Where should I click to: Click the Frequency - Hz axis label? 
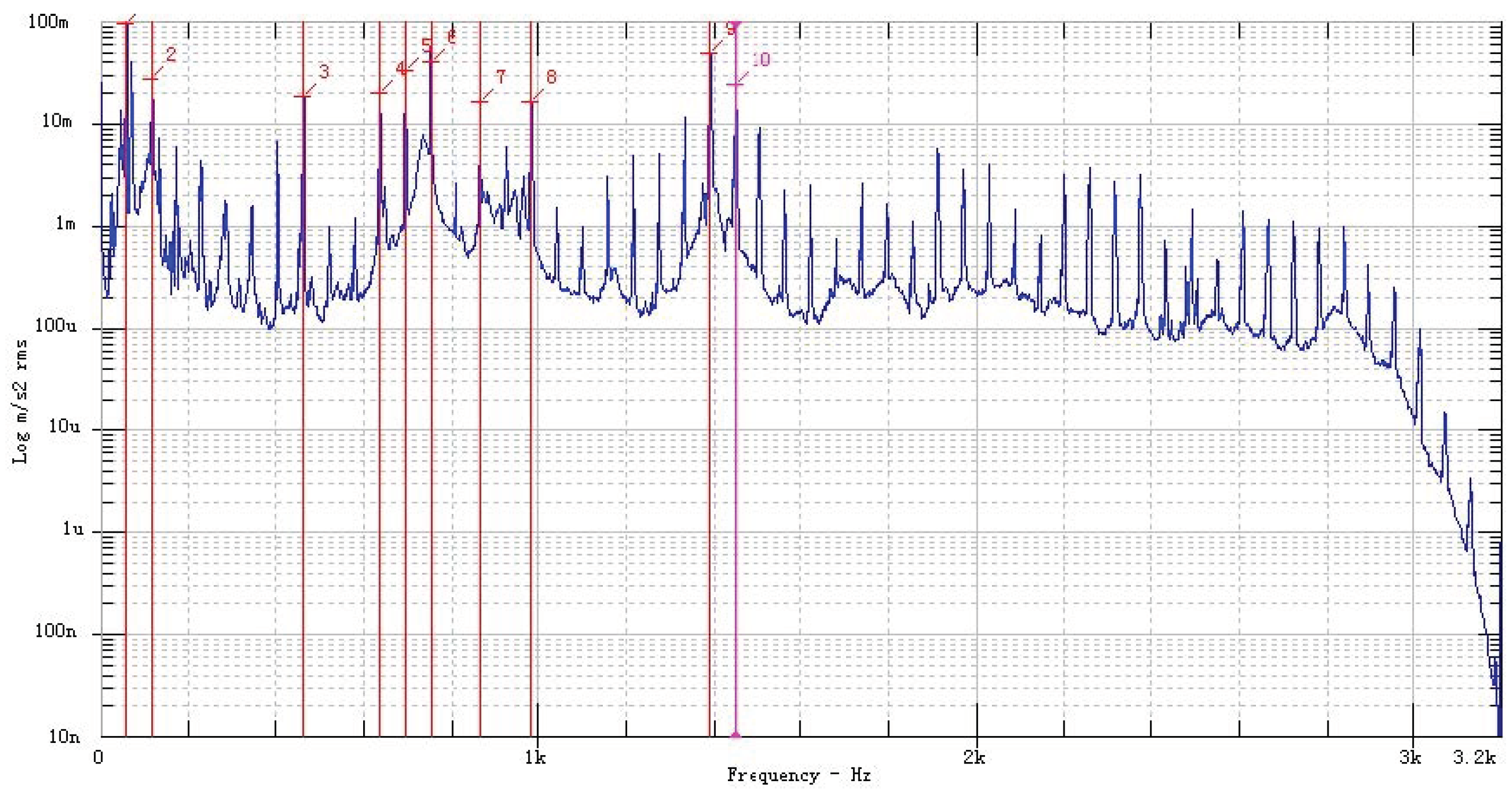tap(798, 775)
